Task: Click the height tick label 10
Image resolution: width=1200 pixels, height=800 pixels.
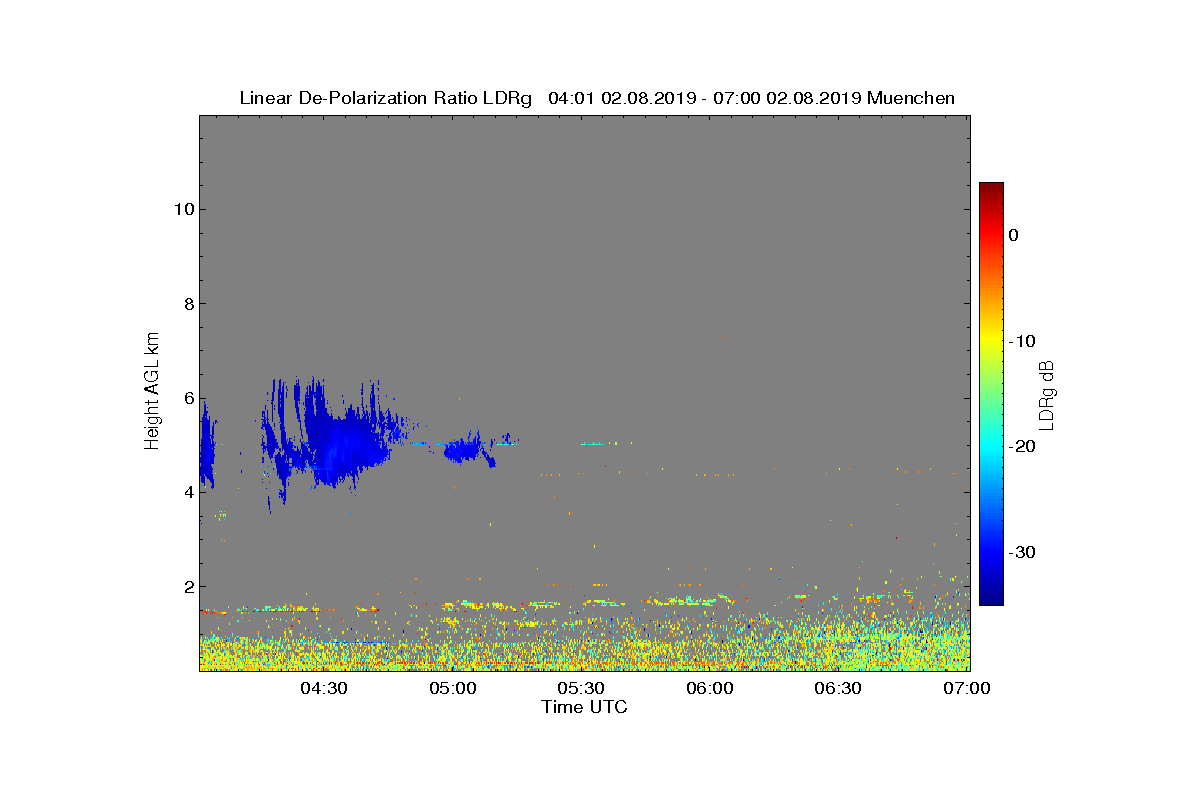Action: pos(184,209)
